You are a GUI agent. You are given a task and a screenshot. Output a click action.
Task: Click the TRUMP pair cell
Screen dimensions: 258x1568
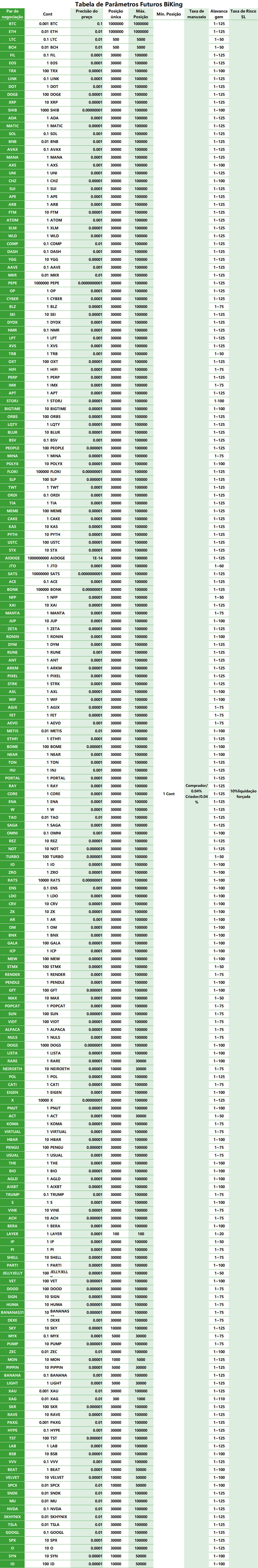(12, 1195)
